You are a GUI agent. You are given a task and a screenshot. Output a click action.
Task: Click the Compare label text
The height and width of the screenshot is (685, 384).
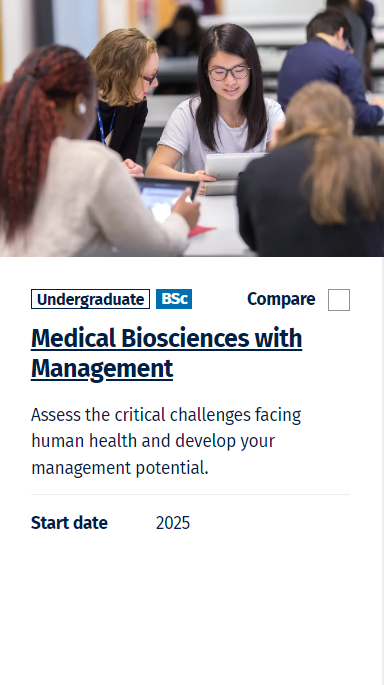click(x=281, y=299)
